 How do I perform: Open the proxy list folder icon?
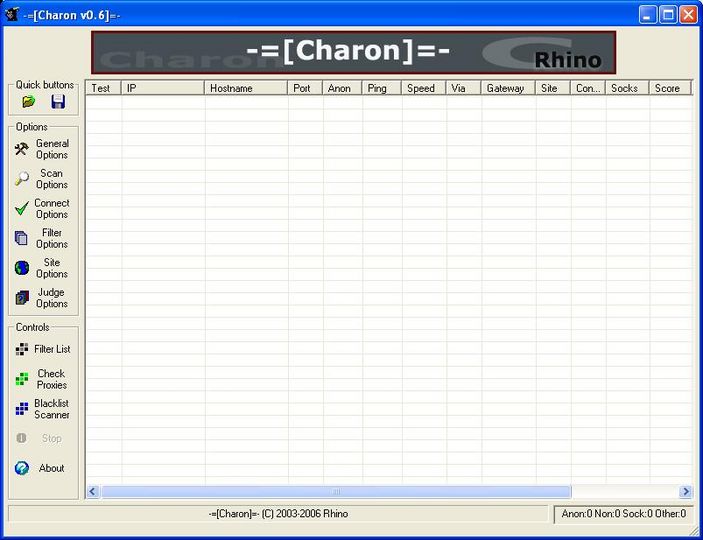point(29,102)
